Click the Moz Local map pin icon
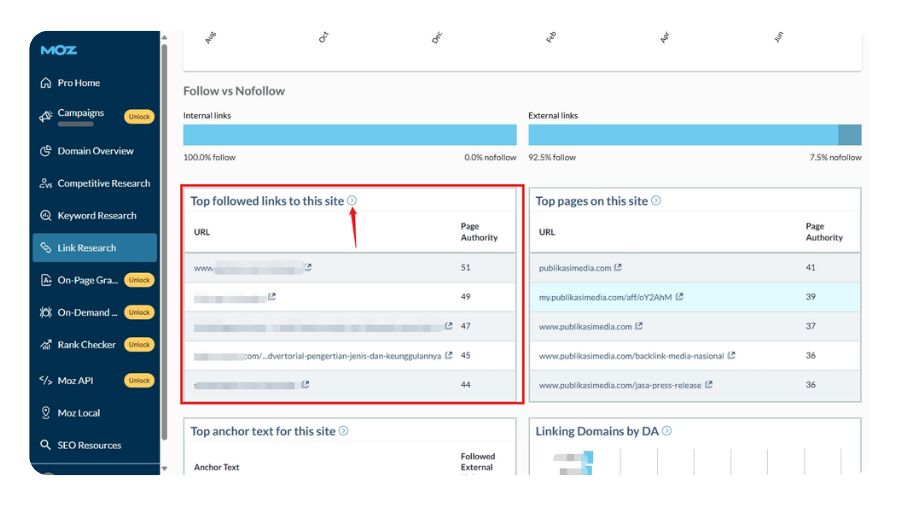900x506 pixels. [x=46, y=412]
